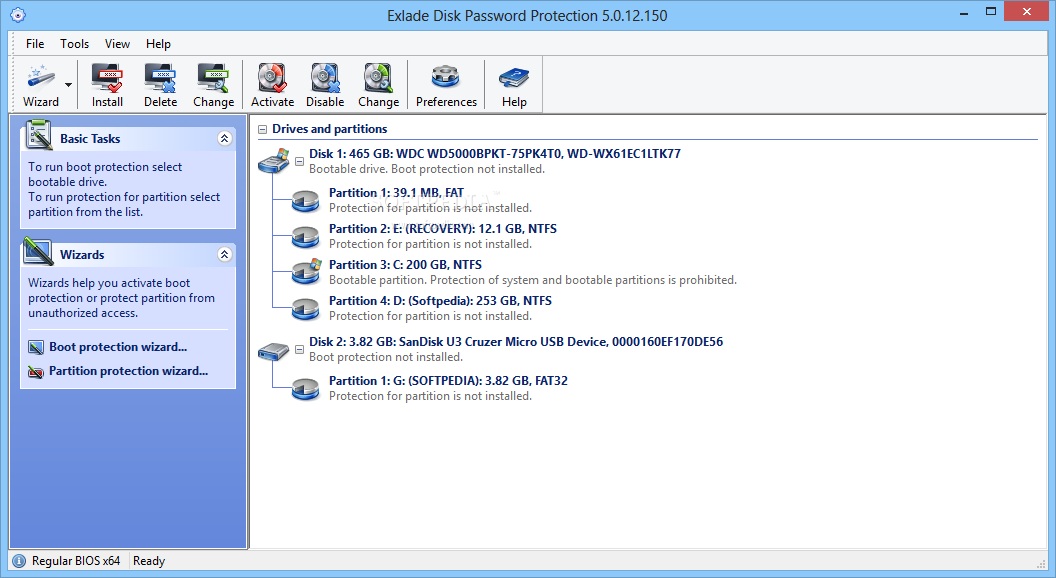Open the Wizard dropdown arrow

tap(68, 86)
